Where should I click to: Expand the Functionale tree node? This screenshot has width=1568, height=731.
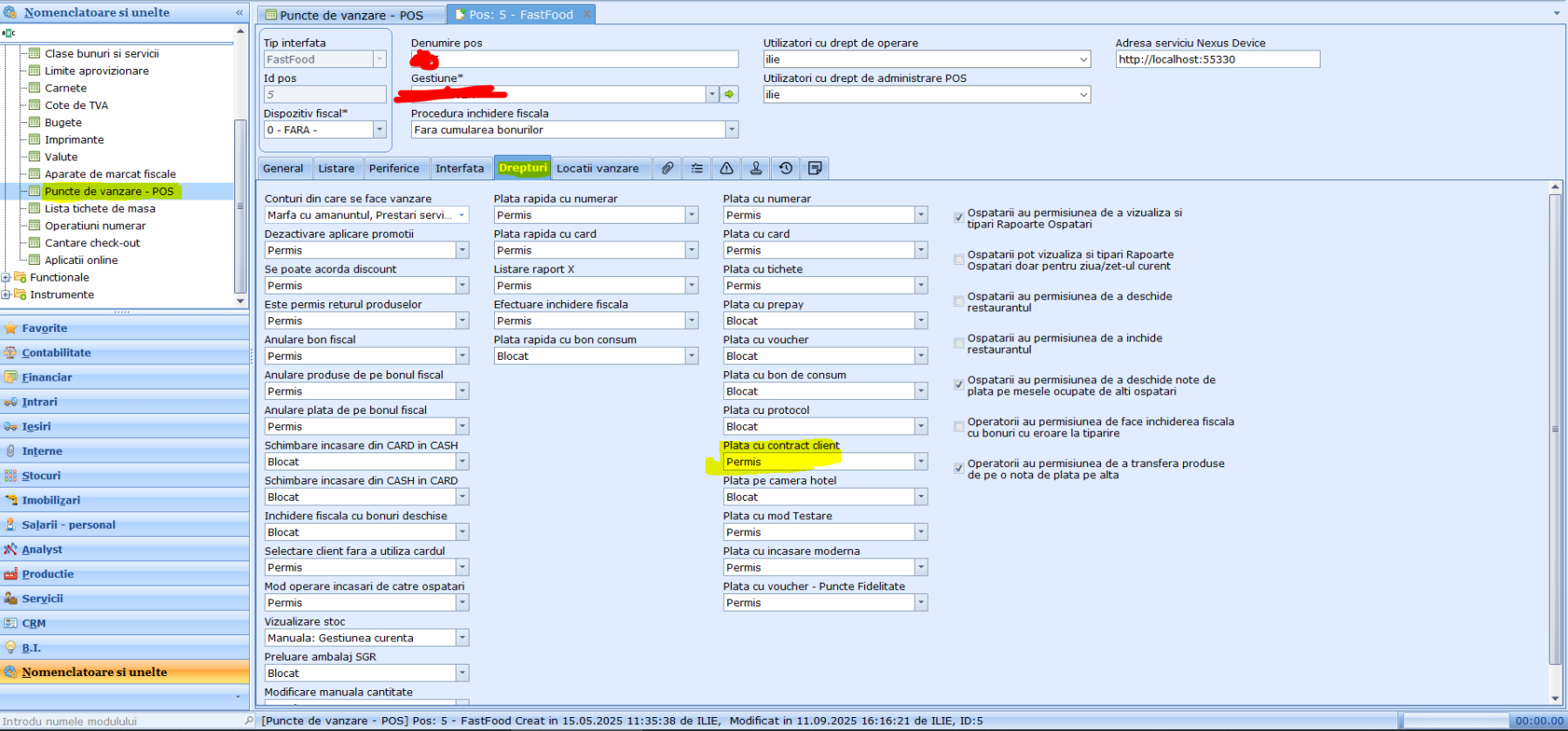(7, 278)
